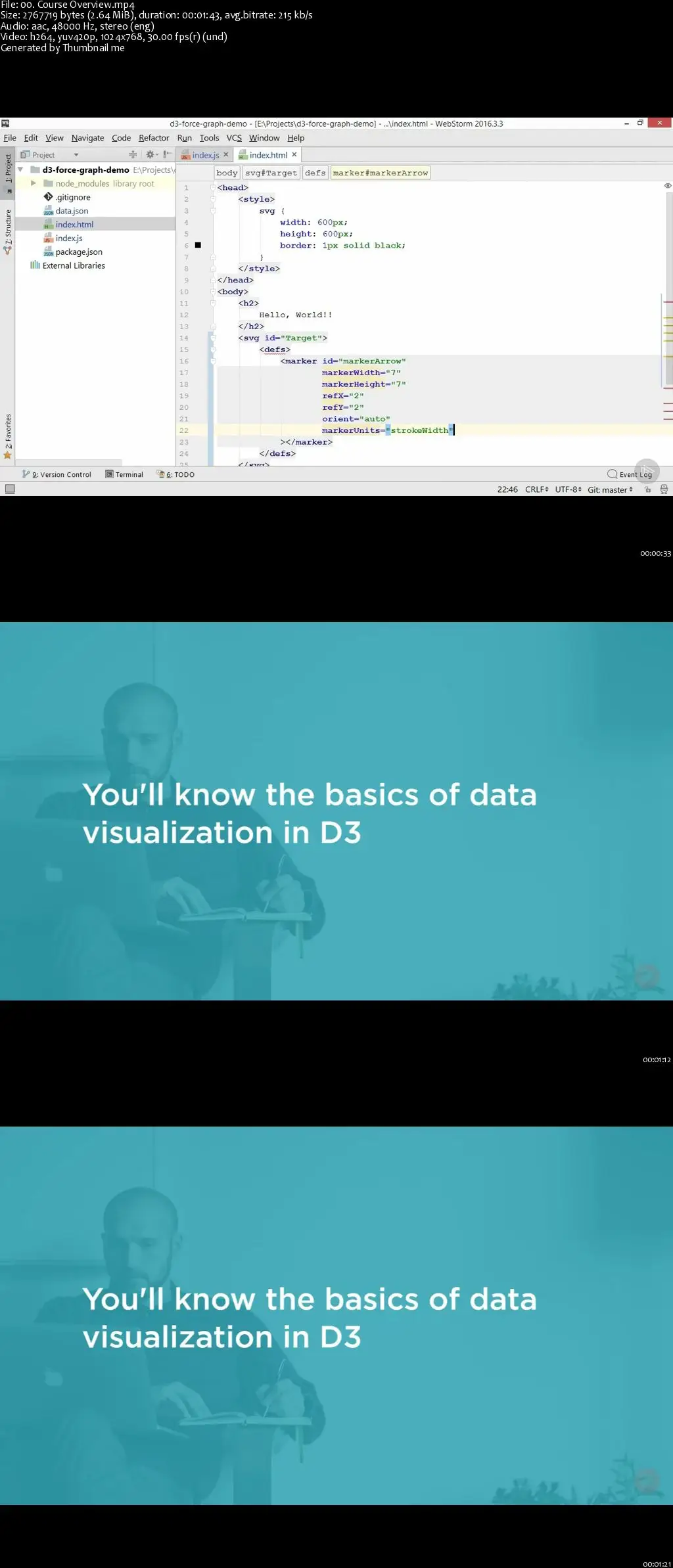Change the CRLF line separator
Image resolution: width=673 pixels, height=1568 pixels.
click(536, 489)
